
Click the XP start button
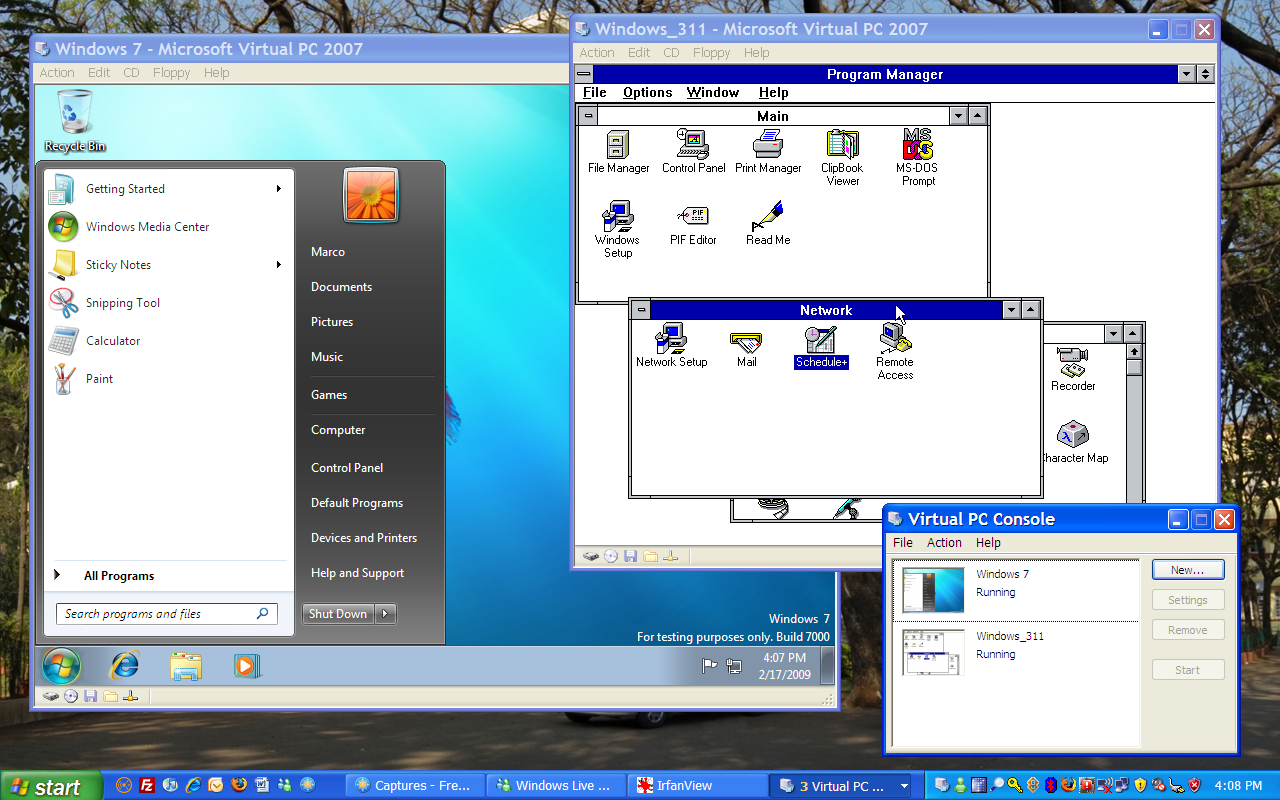[51, 786]
